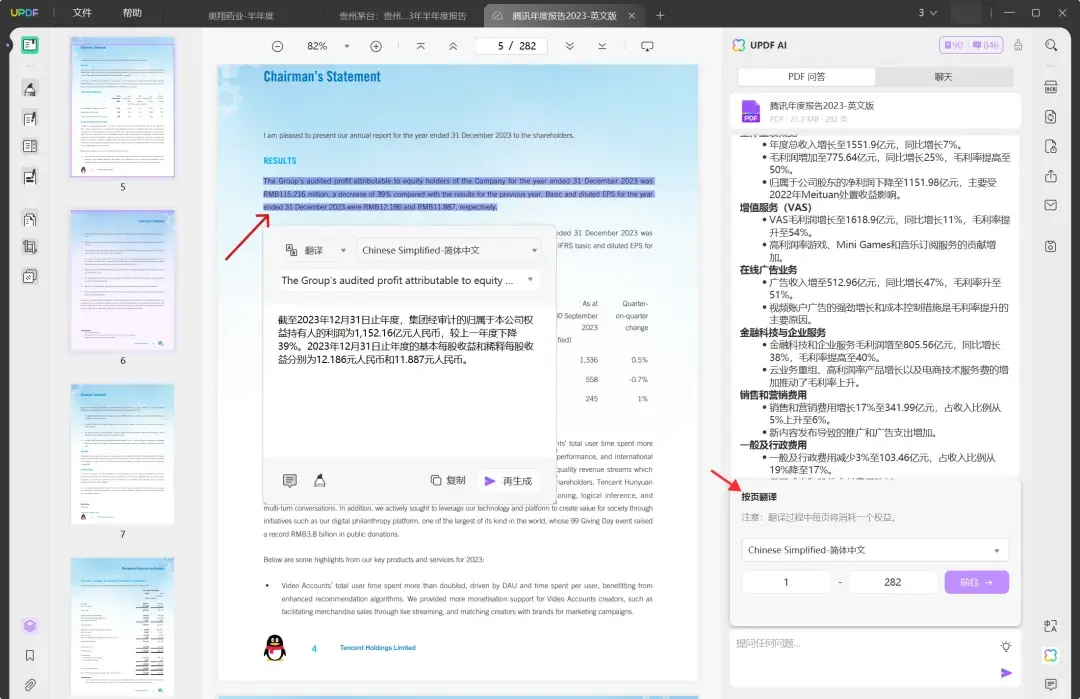The height and width of the screenshot is (699, 1080).
Task: Start slideshow presentation mode
Action: tap(647, 46)
